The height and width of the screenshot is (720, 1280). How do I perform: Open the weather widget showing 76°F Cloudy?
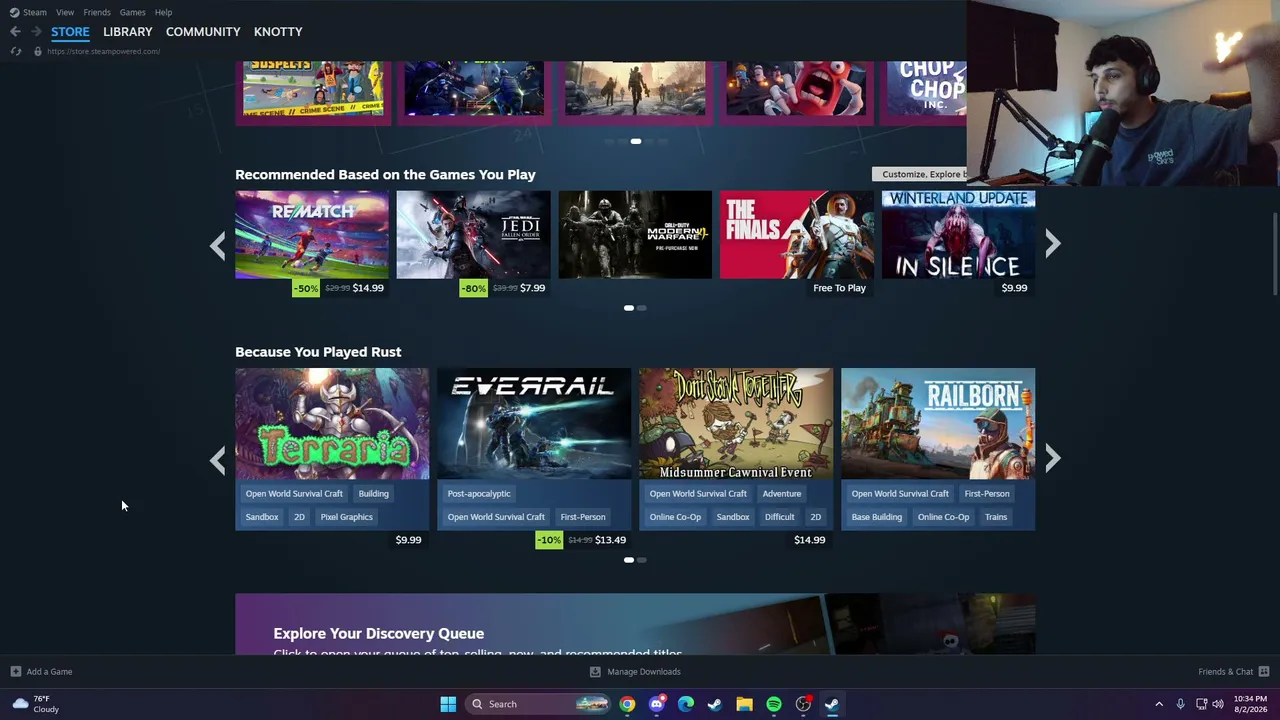coord(35,704)
